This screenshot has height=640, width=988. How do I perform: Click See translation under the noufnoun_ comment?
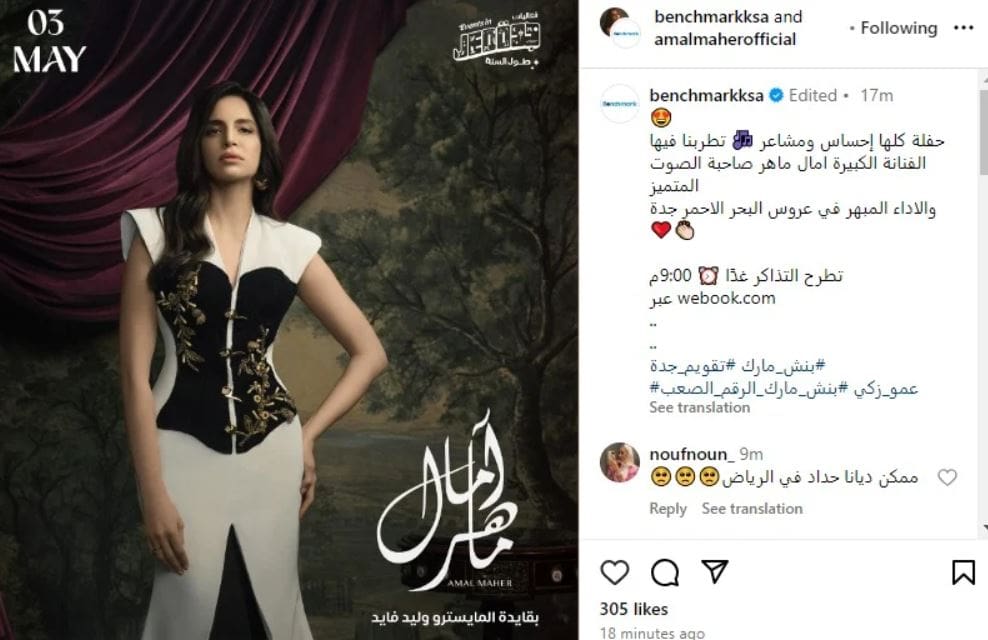[752, 508]
